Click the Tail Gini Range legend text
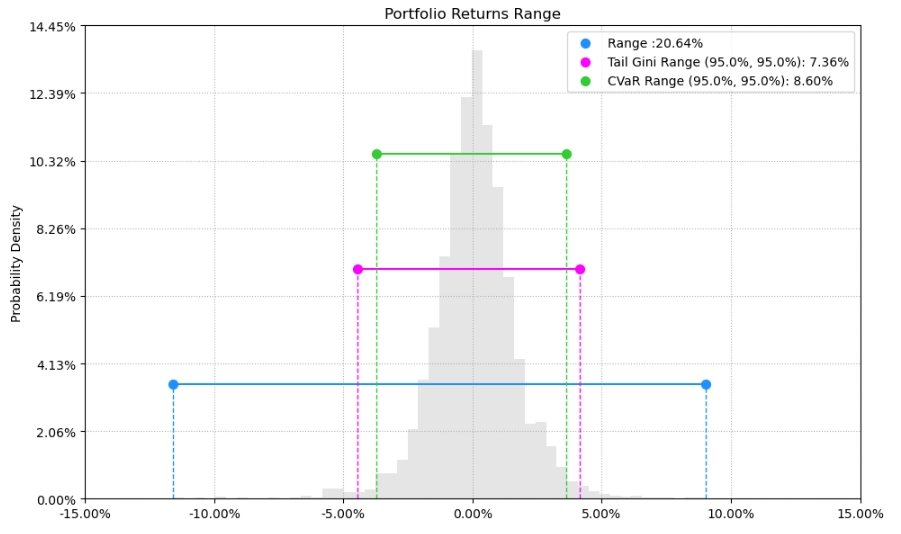 click(728, 62)
